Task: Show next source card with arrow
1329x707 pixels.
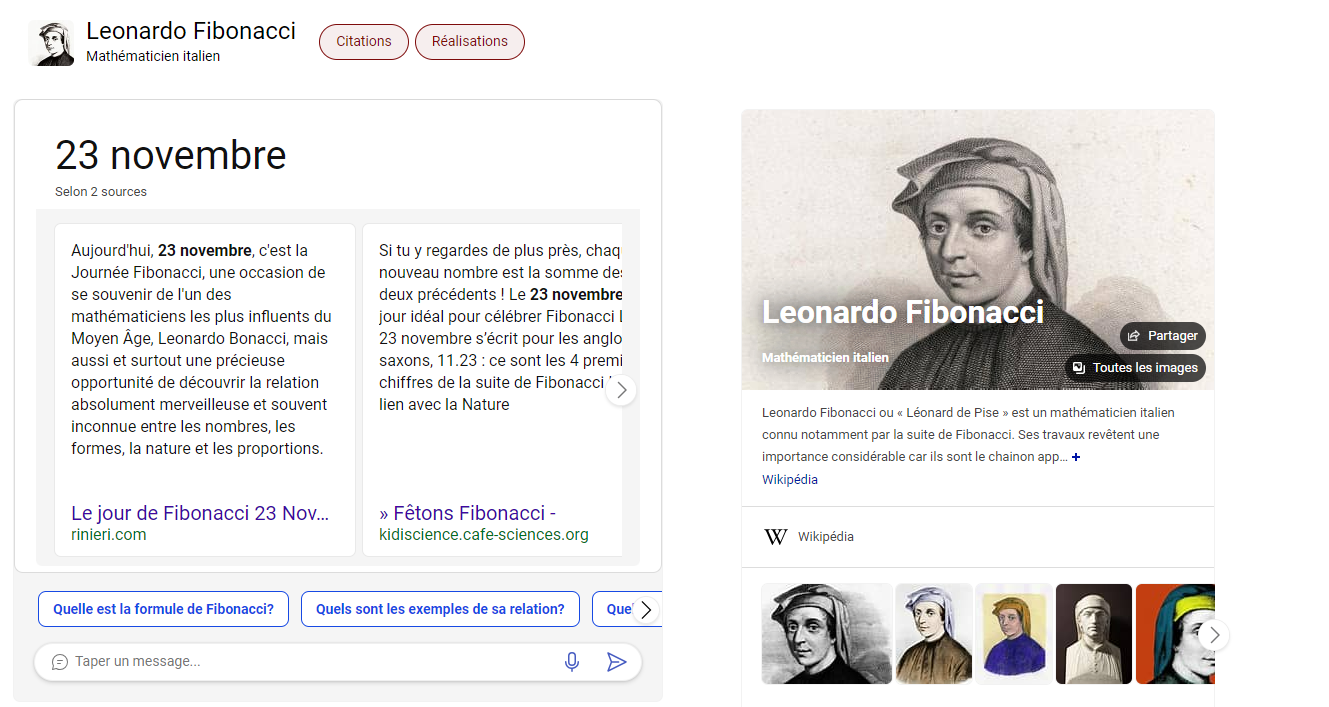Action: point(621,390)
